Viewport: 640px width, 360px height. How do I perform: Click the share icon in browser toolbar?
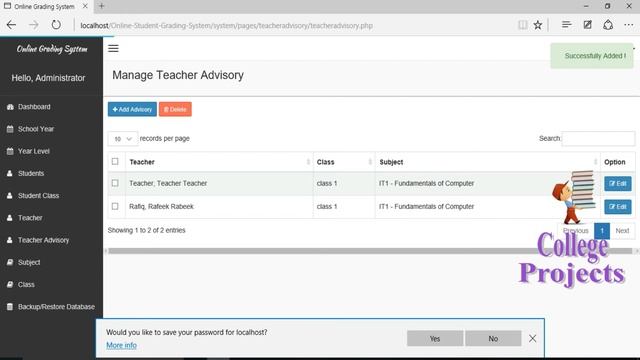[608, 25]
